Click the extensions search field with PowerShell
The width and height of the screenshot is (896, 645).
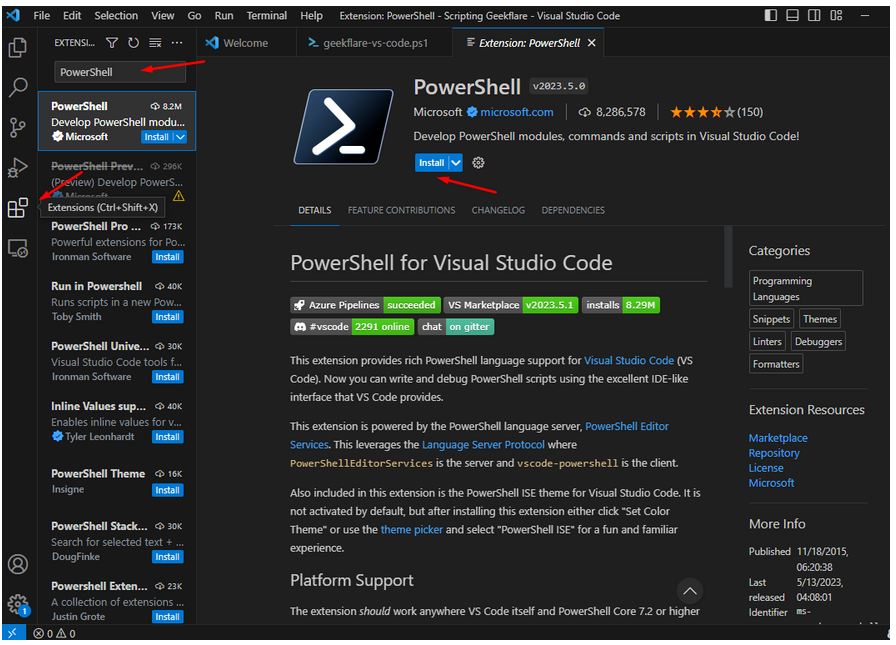pos(120,73)
